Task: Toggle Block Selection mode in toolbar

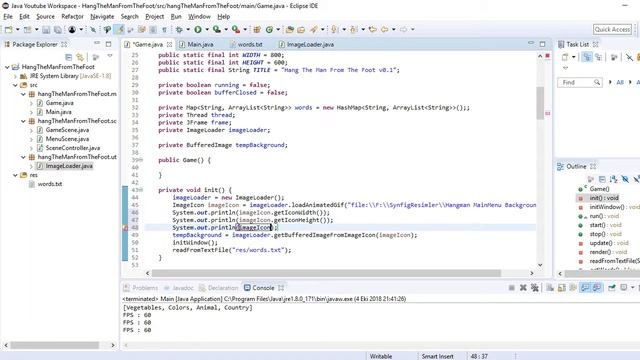Action: click(153, 29)
